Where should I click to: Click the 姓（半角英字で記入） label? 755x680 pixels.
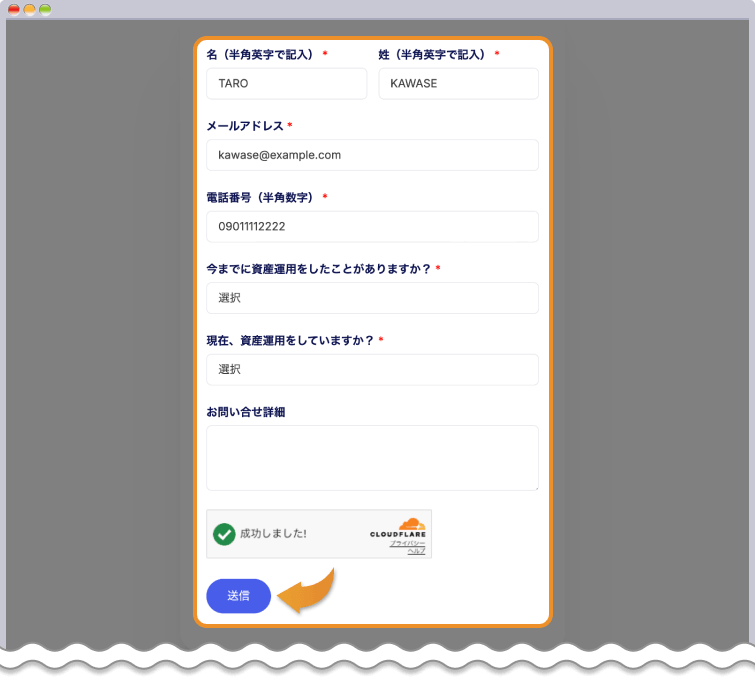click(432, 54)
